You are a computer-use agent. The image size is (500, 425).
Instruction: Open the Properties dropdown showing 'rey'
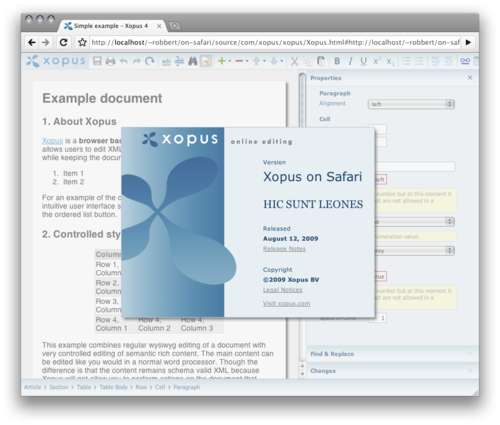pos(415,251)
